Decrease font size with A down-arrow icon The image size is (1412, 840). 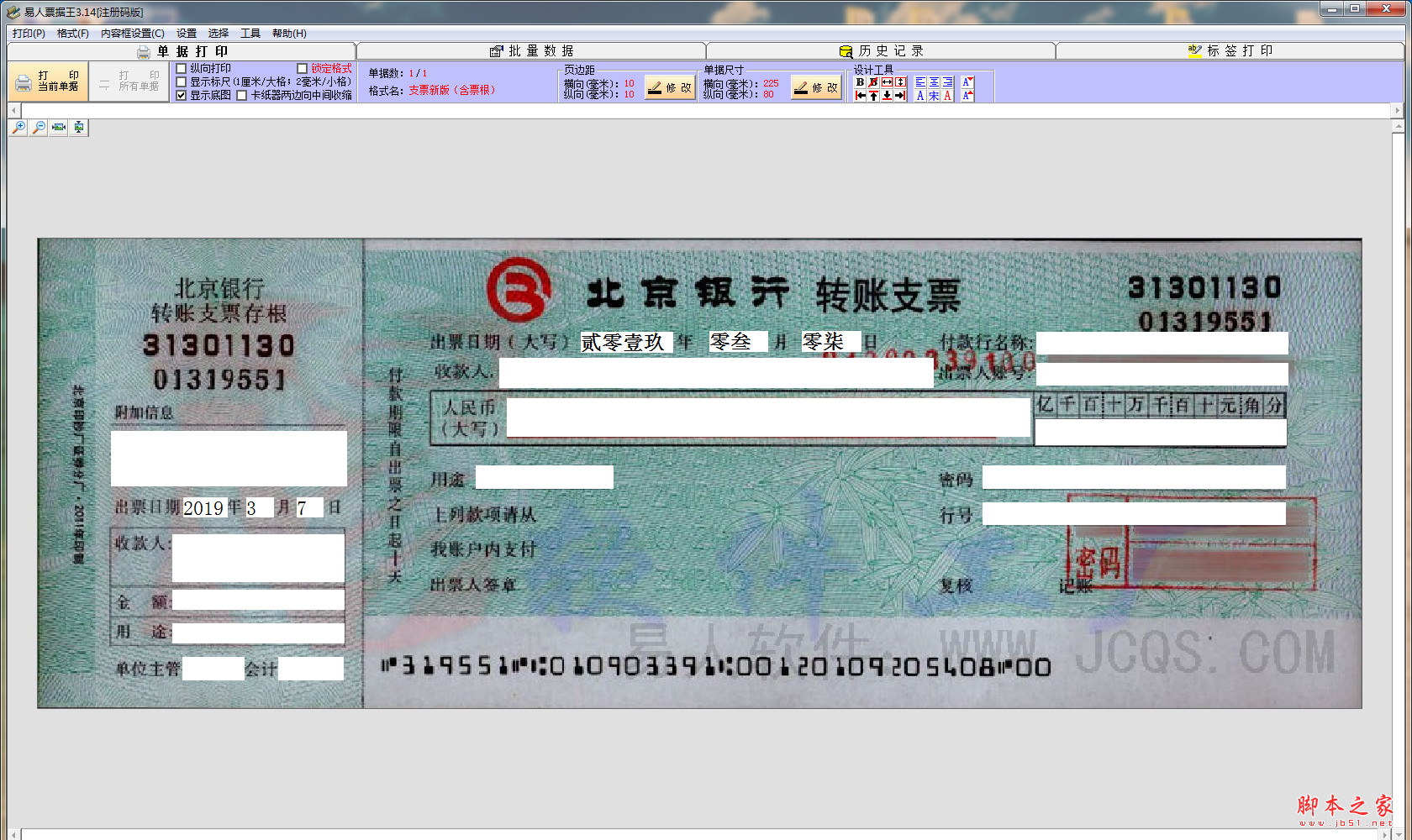(967, 82)
